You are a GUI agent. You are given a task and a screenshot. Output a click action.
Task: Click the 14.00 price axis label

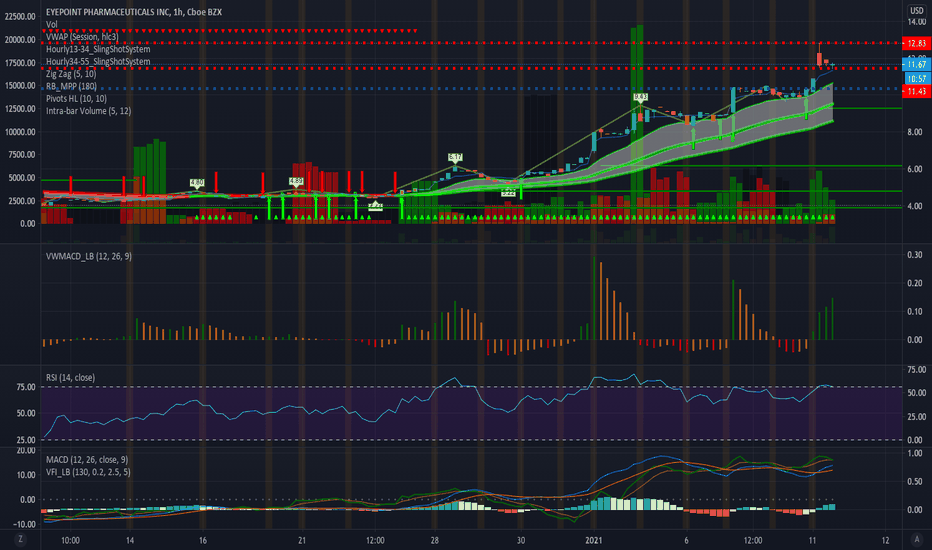click(x=917, y=22)
